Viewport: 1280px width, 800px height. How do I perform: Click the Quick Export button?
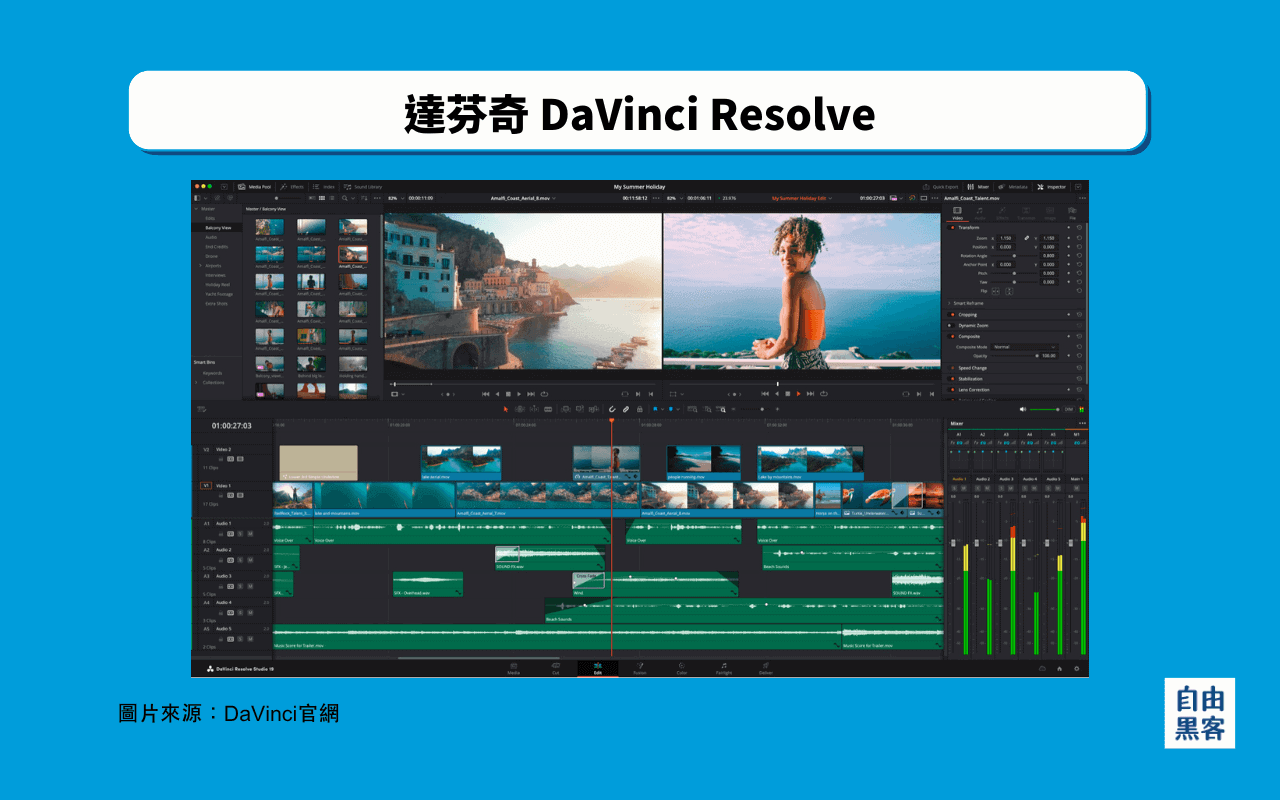(x=940, y=187)
